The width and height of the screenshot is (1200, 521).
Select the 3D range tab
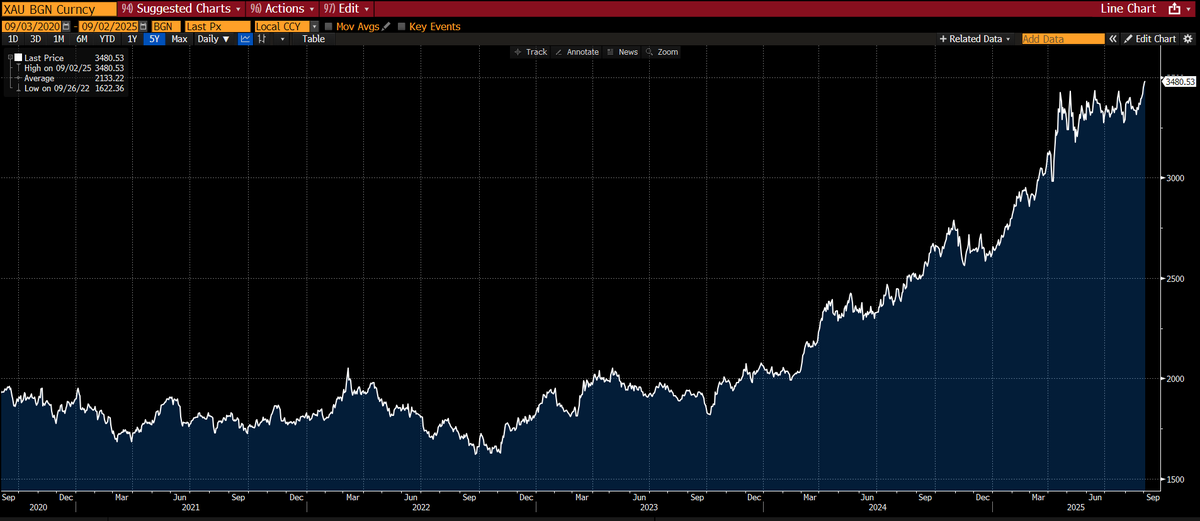click(35, 39)
